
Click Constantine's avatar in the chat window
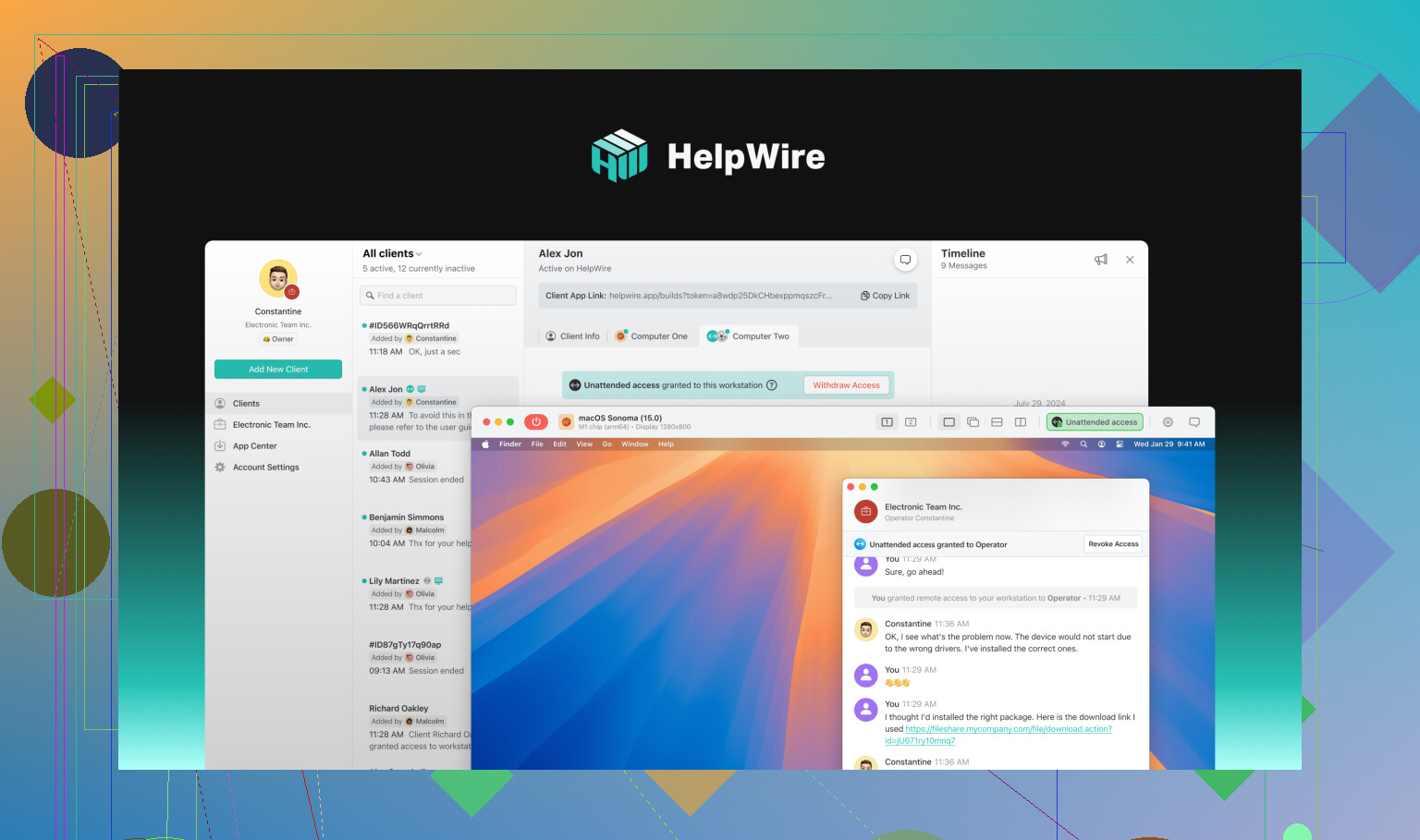click(866, 630)
